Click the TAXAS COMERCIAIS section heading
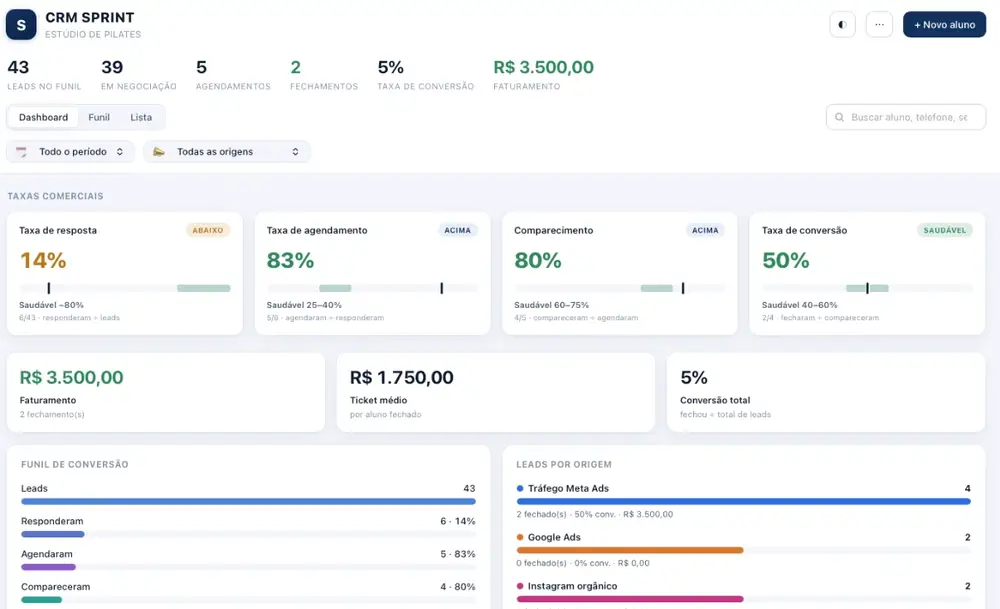1000x609 pixels. point(55,196)
